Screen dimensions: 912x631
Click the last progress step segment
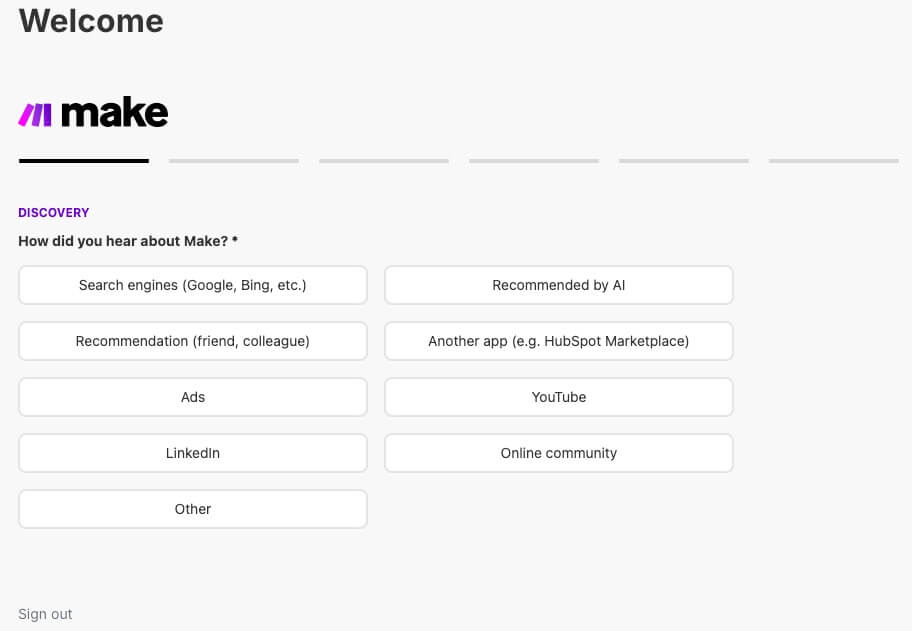tap(834, 160)
